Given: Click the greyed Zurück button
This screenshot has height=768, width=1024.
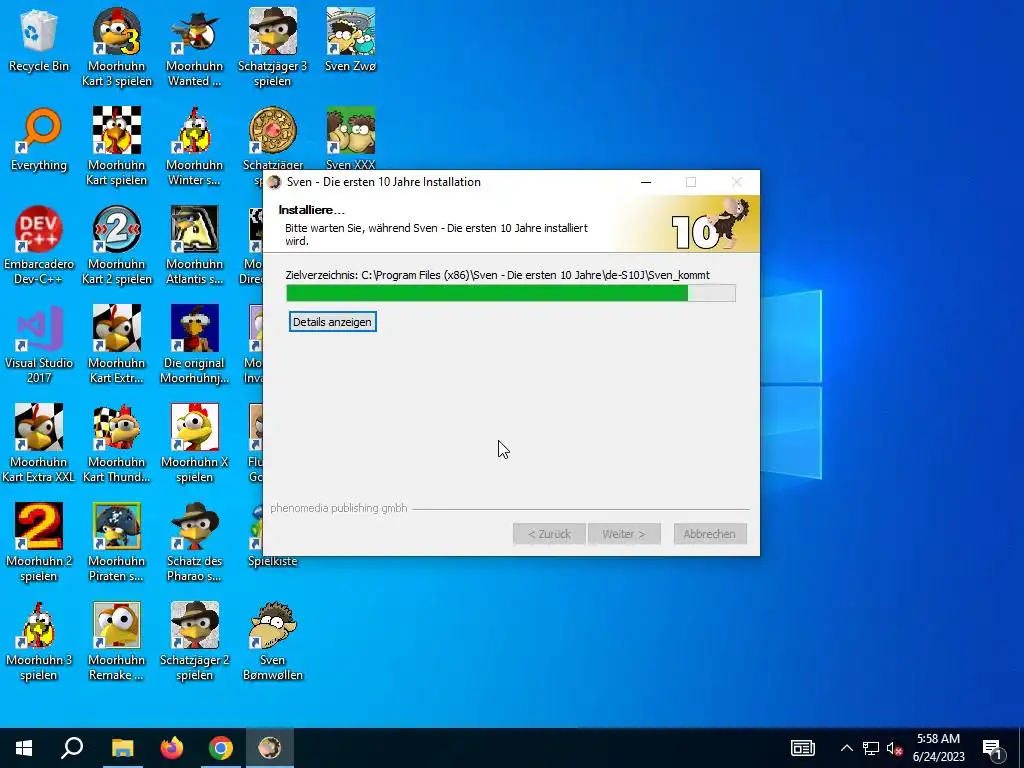Looking at the screenshot, I should point(549,534).
